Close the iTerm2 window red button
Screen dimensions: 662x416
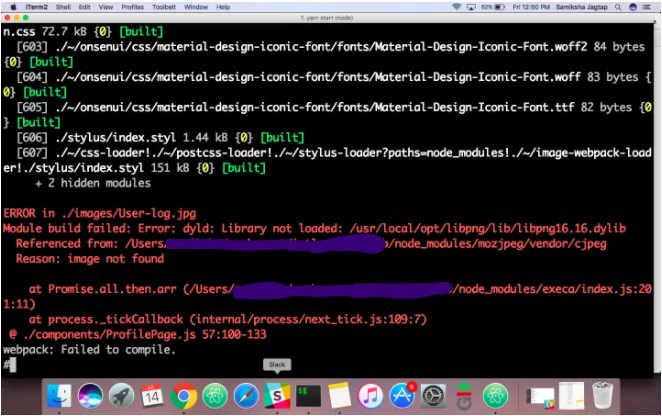(7, 18)
